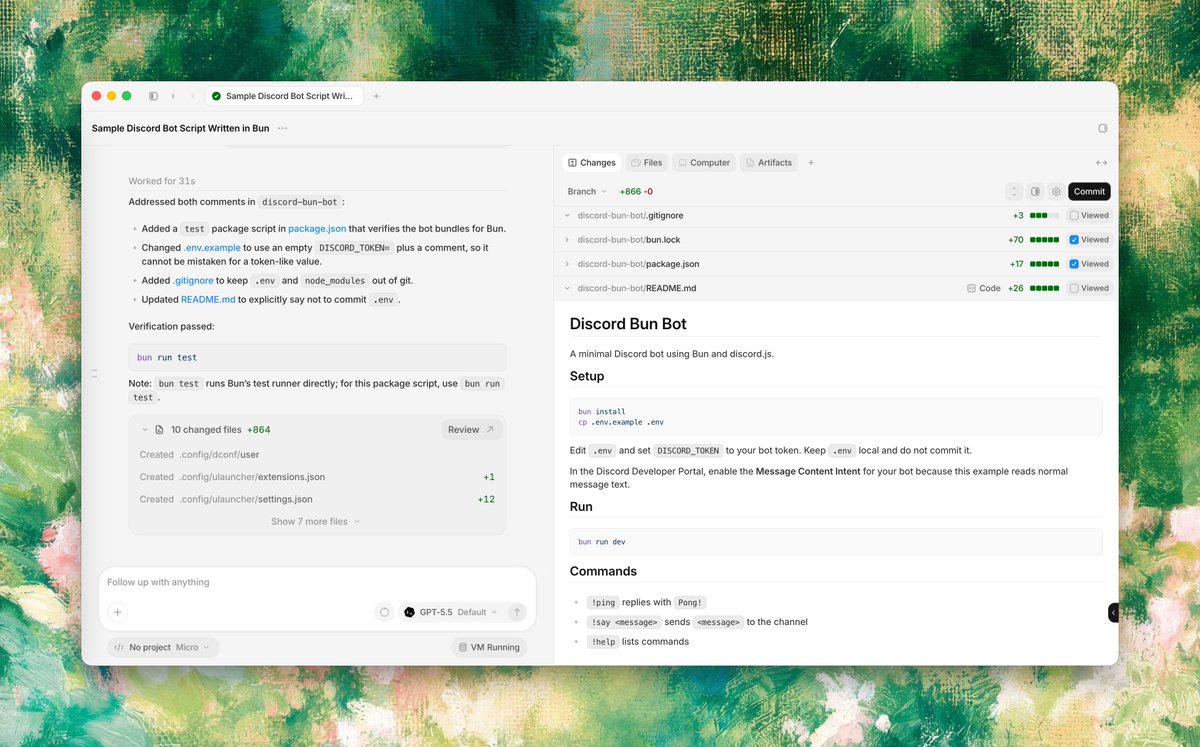
Task: Click the Setup heading in README
Action: click(587, 376)
